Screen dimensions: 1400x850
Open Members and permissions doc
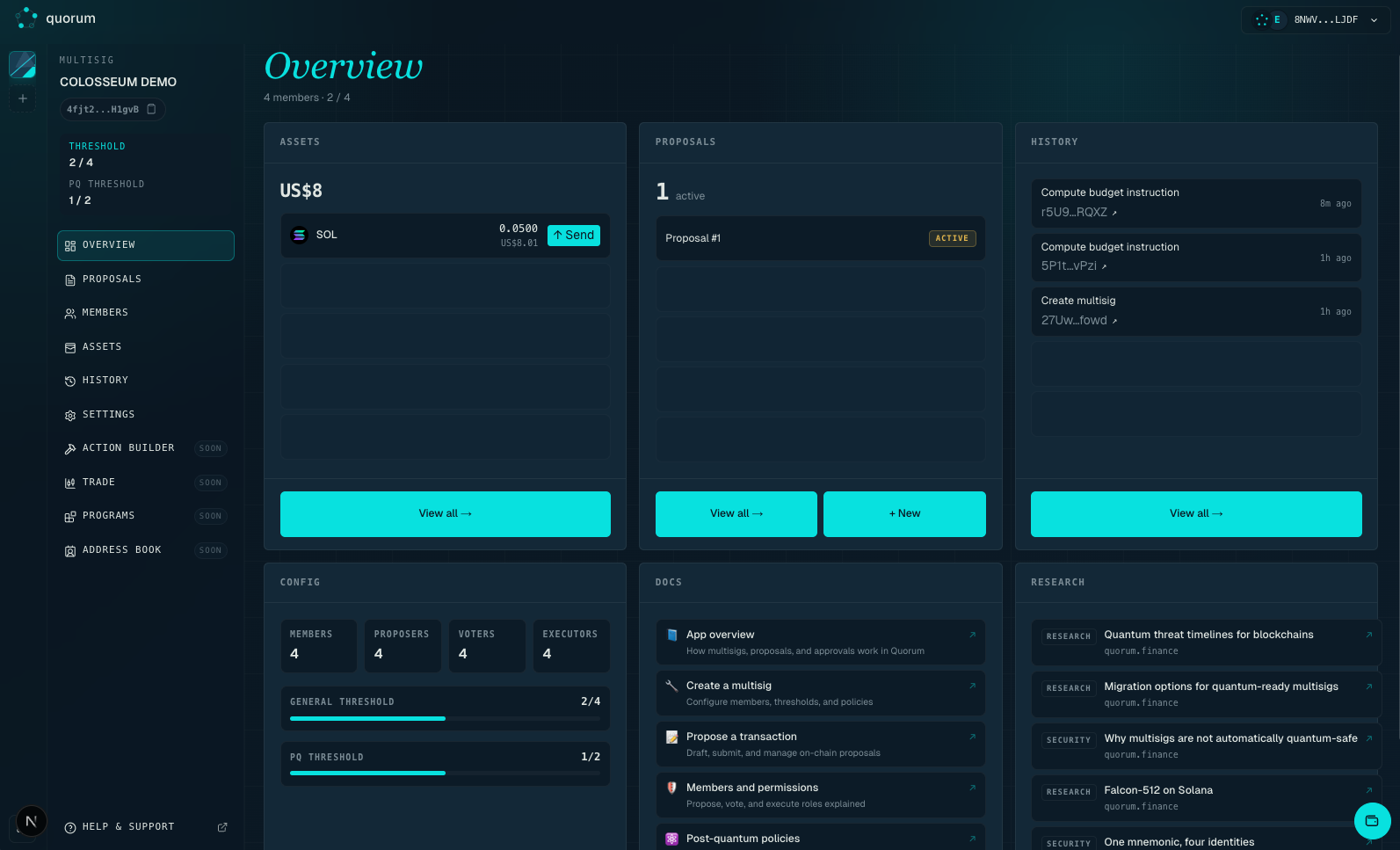point(821,796)
